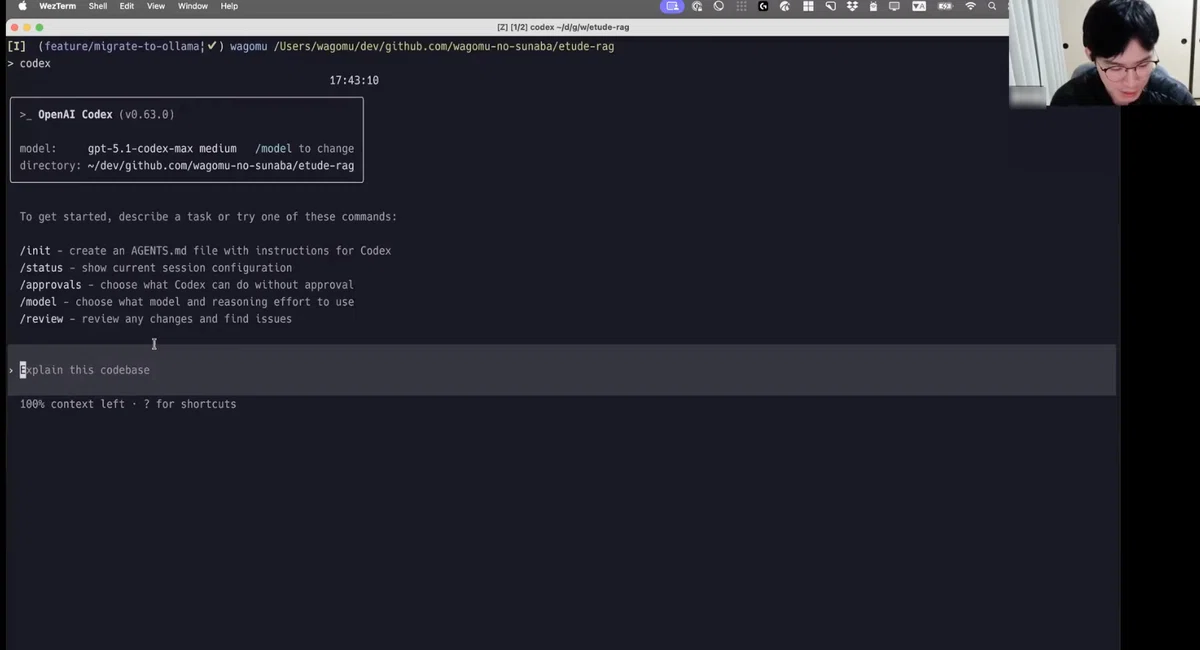Open the Help menu
Viewport: 1200px width, 650px height.
[x=229, y=6]
